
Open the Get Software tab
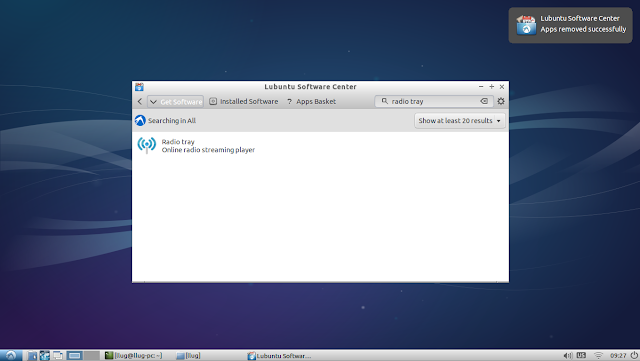point(176,102)
